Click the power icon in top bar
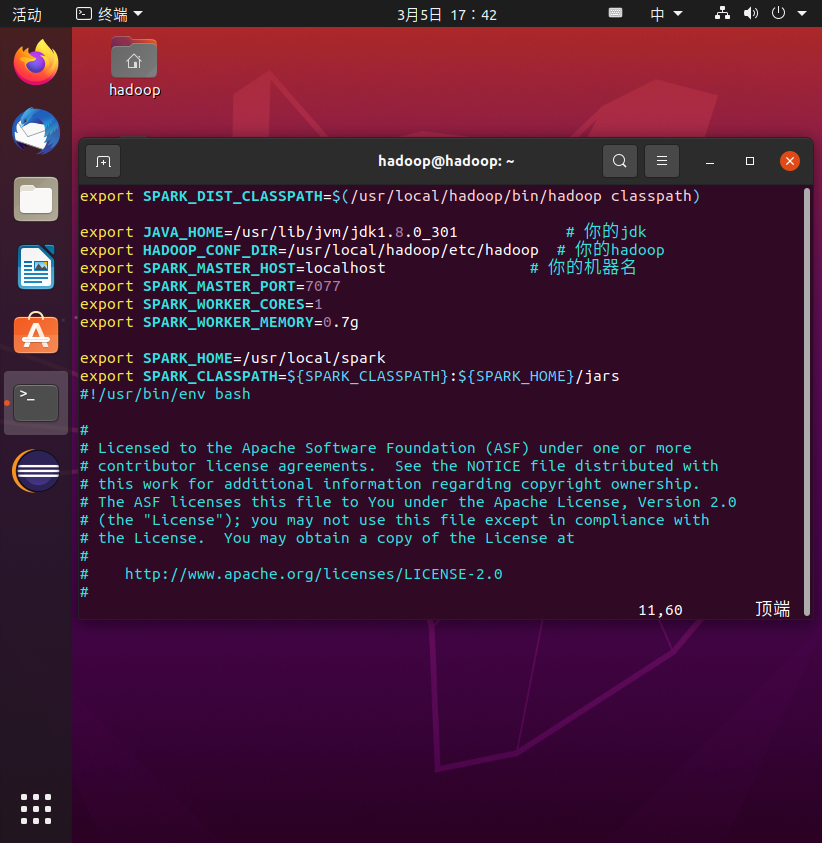Screen dimensions: 822x843 [778, 13]
